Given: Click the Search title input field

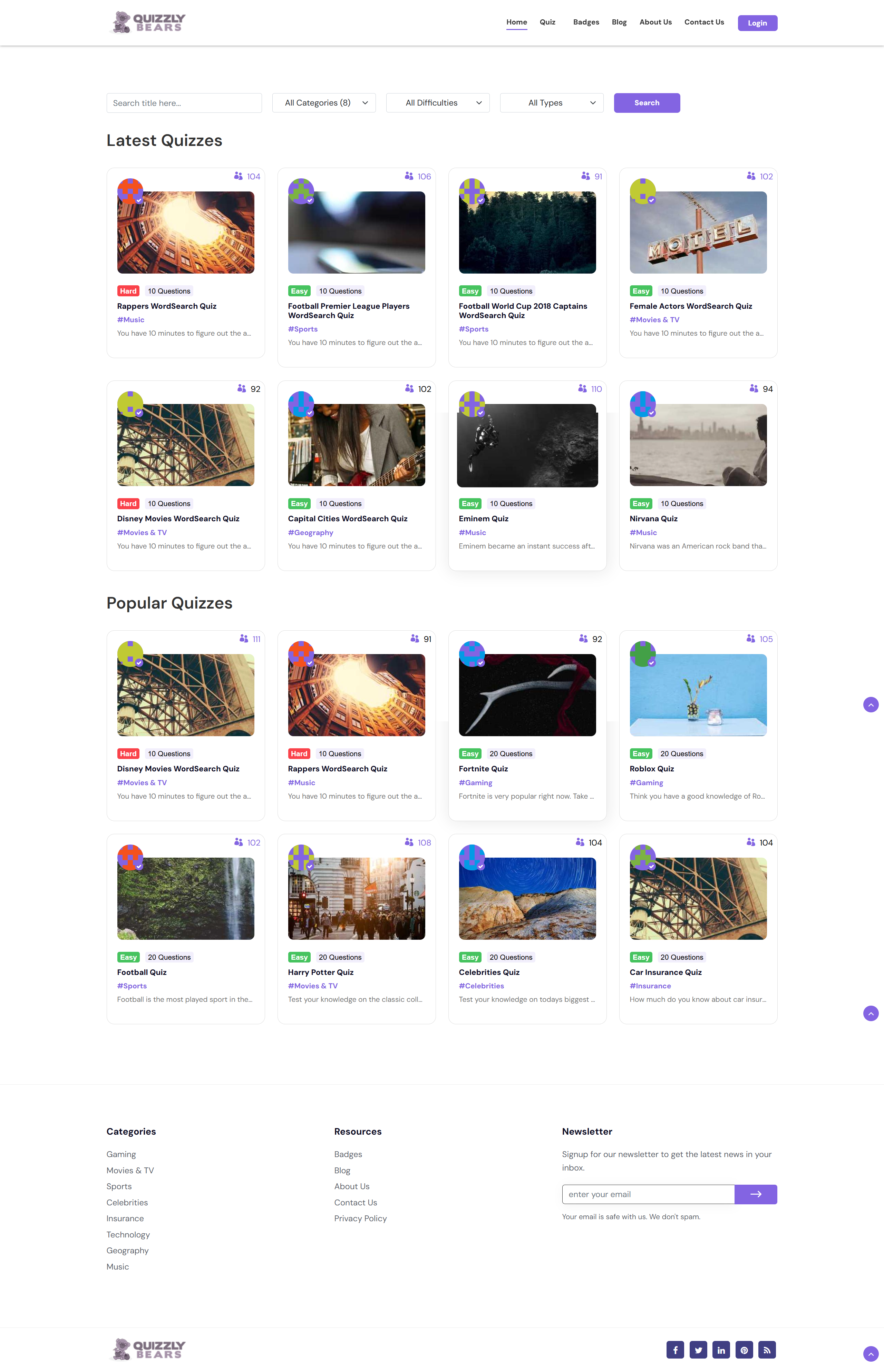Looking at the screenshot, I should point(184,103).
